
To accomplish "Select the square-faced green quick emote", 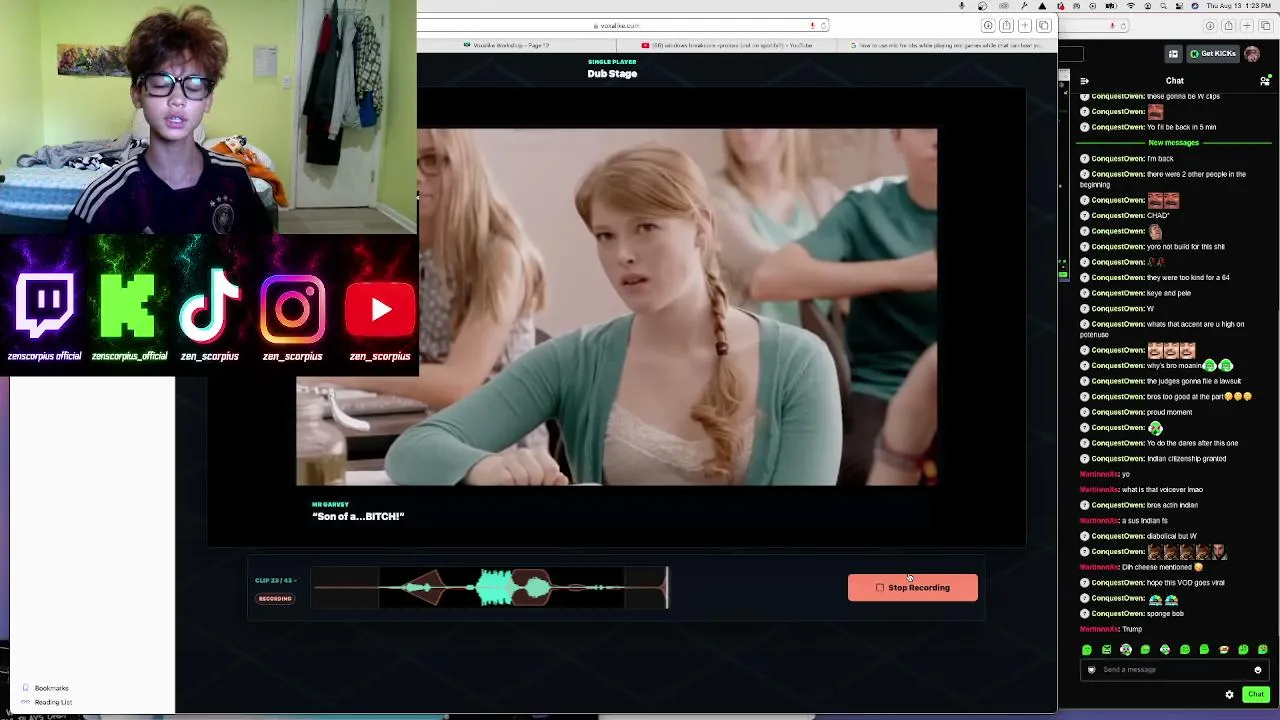I will click(1106, 650).
